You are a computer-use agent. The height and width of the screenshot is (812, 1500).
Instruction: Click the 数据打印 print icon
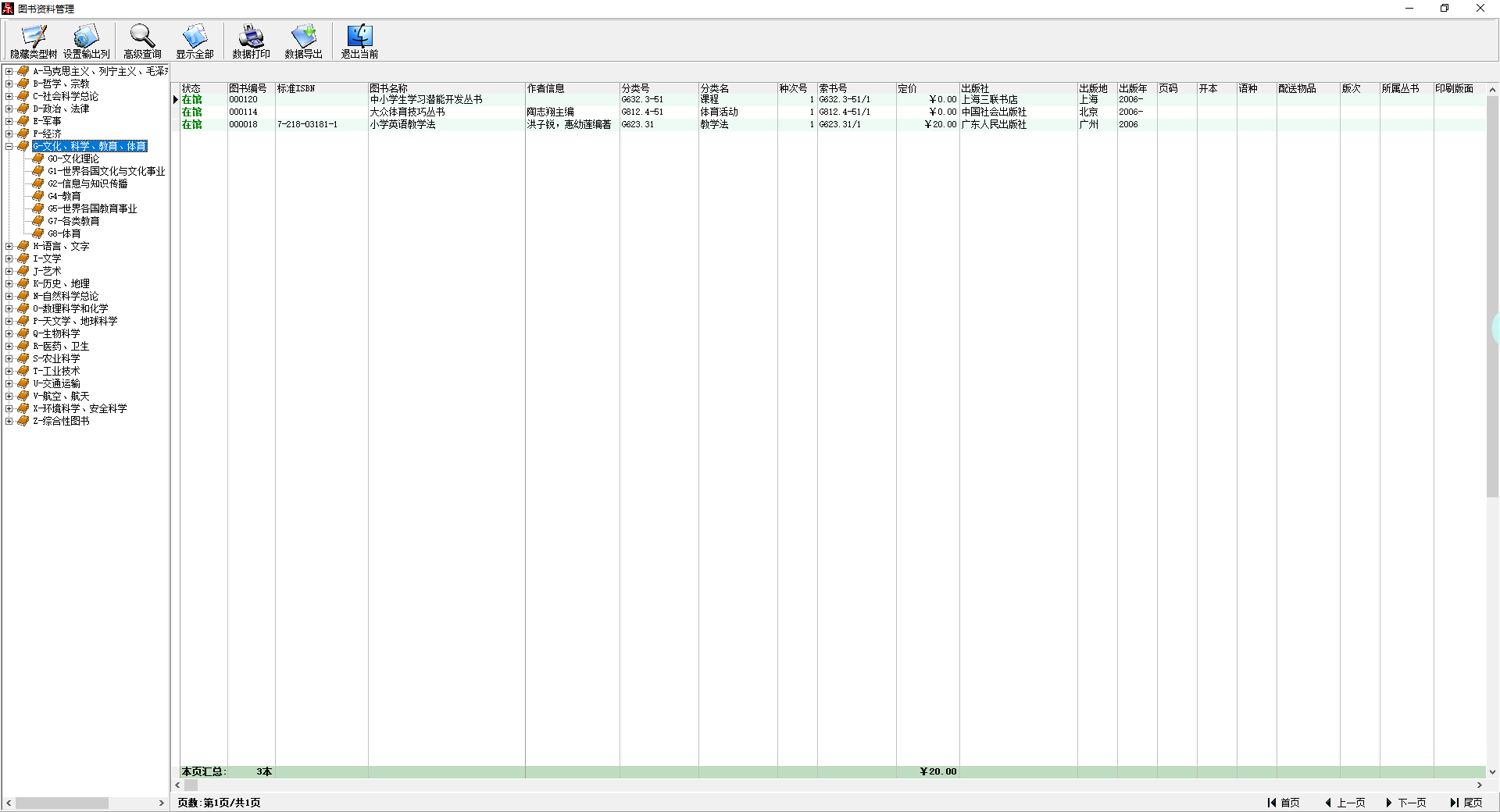(x=251, y=41)
